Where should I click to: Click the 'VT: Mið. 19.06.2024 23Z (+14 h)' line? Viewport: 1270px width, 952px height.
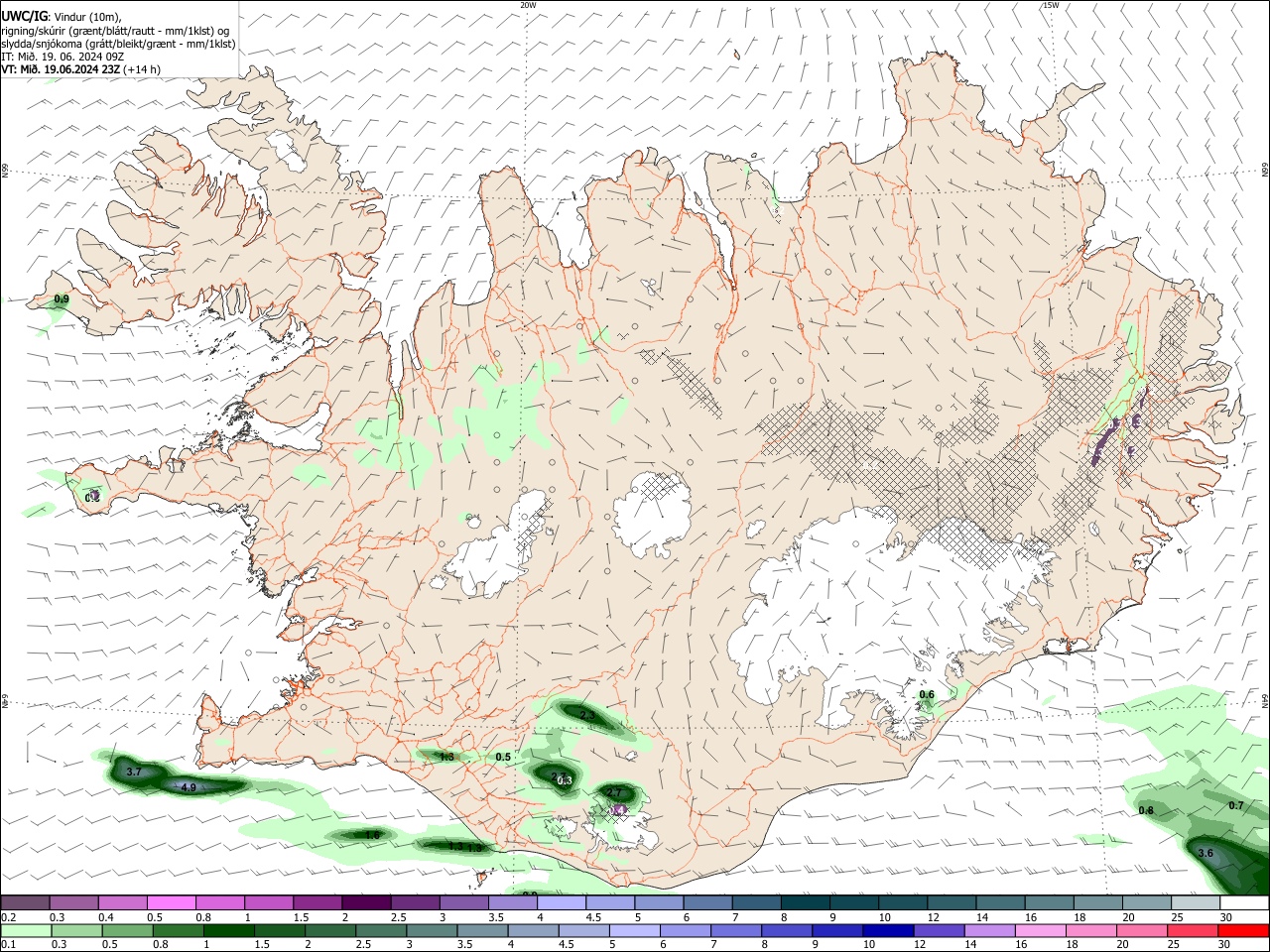click(80, 69)
